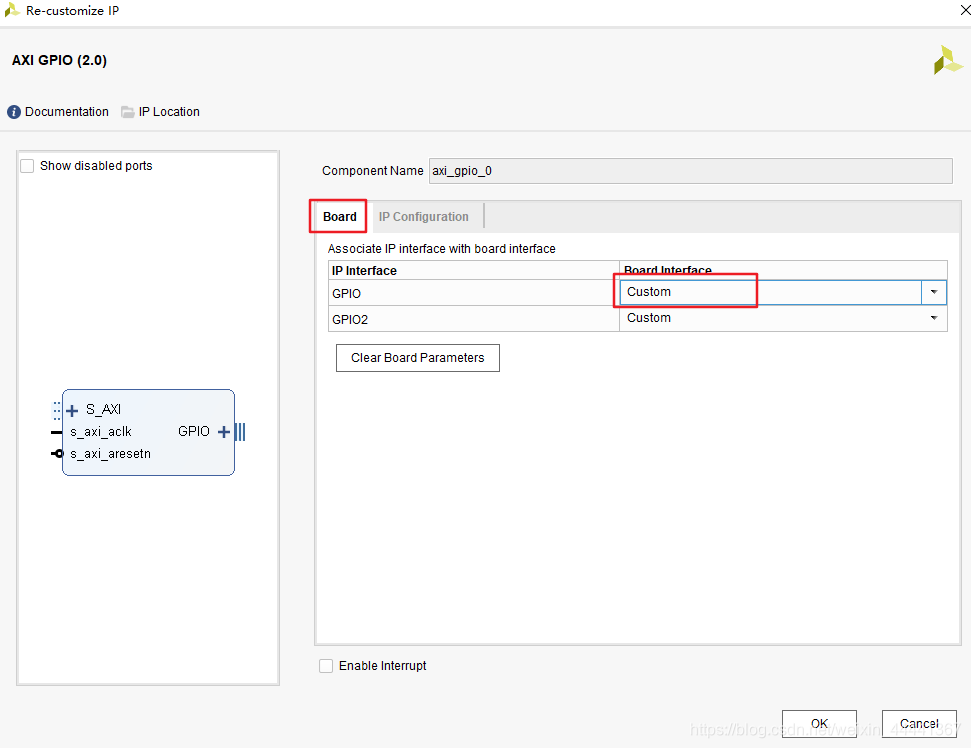971x748 pixels.
Task: Click the Vivado logo in title bar
Action: pyautogui.click(x=12, y=10)
